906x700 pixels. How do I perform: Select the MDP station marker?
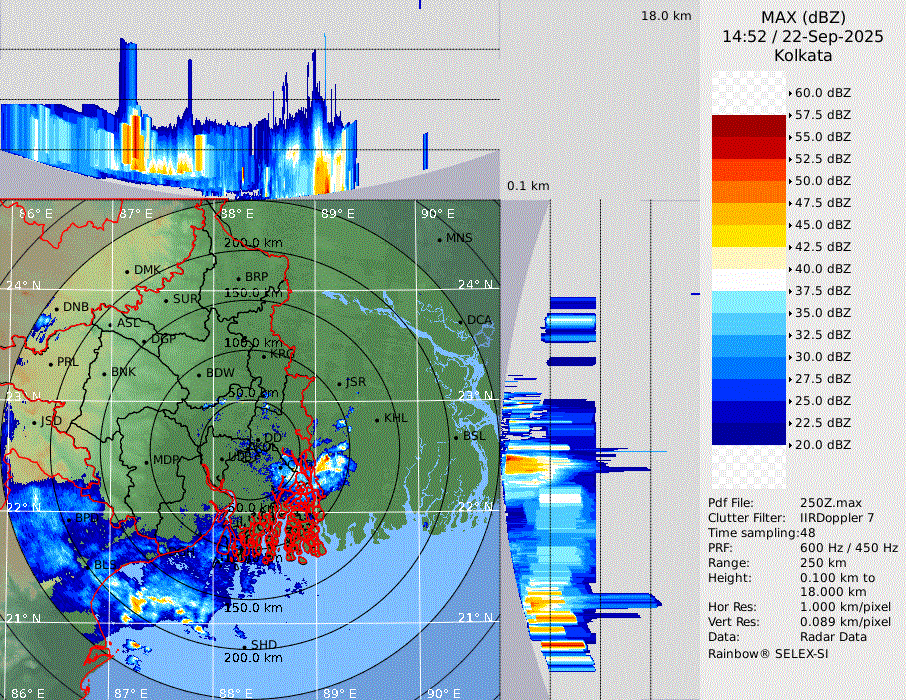[146, 461]
